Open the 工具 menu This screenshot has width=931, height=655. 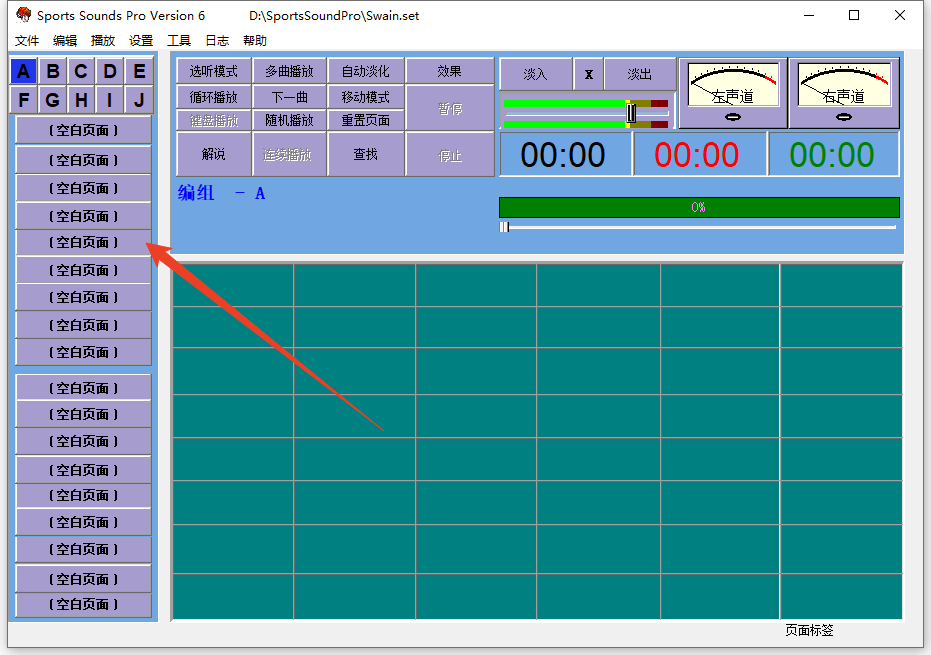(x=179, y=41)
